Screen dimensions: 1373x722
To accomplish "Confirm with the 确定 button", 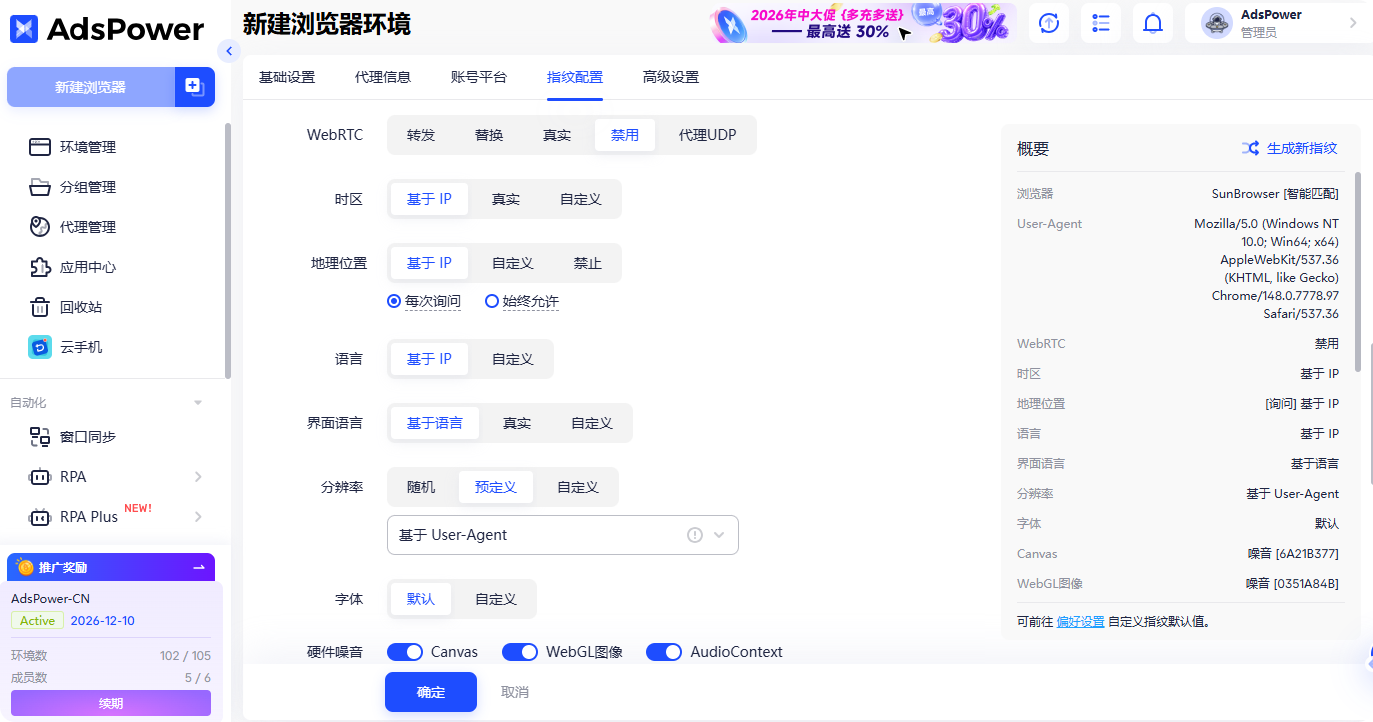I will (431, 692).
